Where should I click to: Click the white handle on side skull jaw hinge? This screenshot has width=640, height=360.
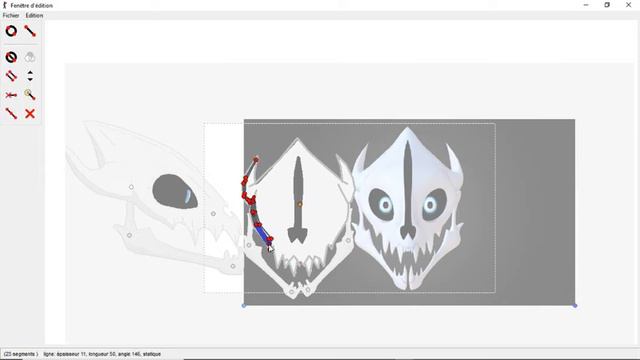pyautogui.click(x=129, y=235)
